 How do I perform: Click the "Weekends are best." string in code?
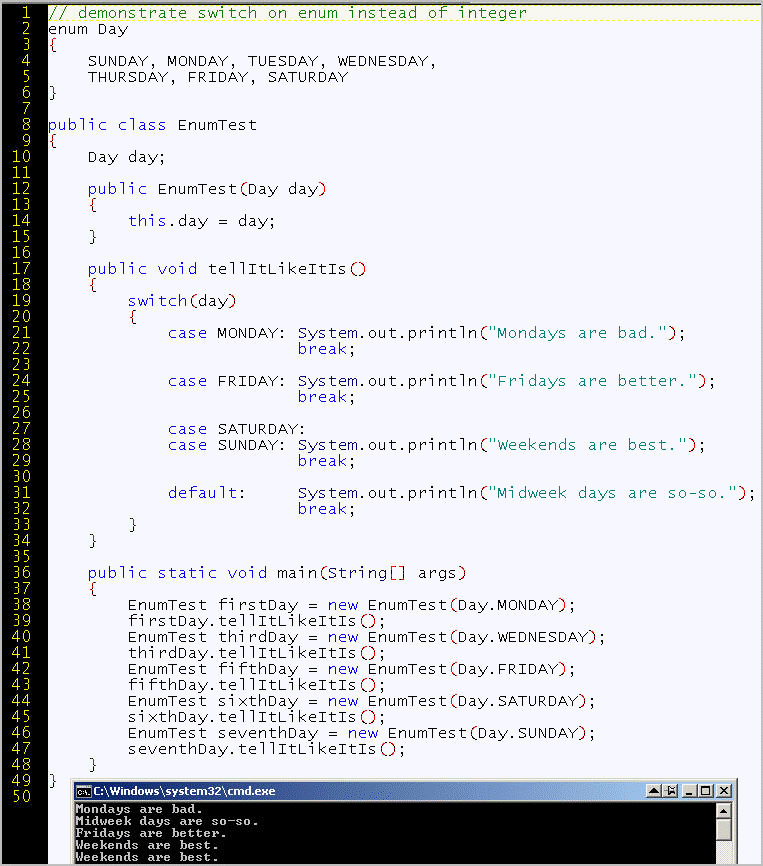(587, 445)
